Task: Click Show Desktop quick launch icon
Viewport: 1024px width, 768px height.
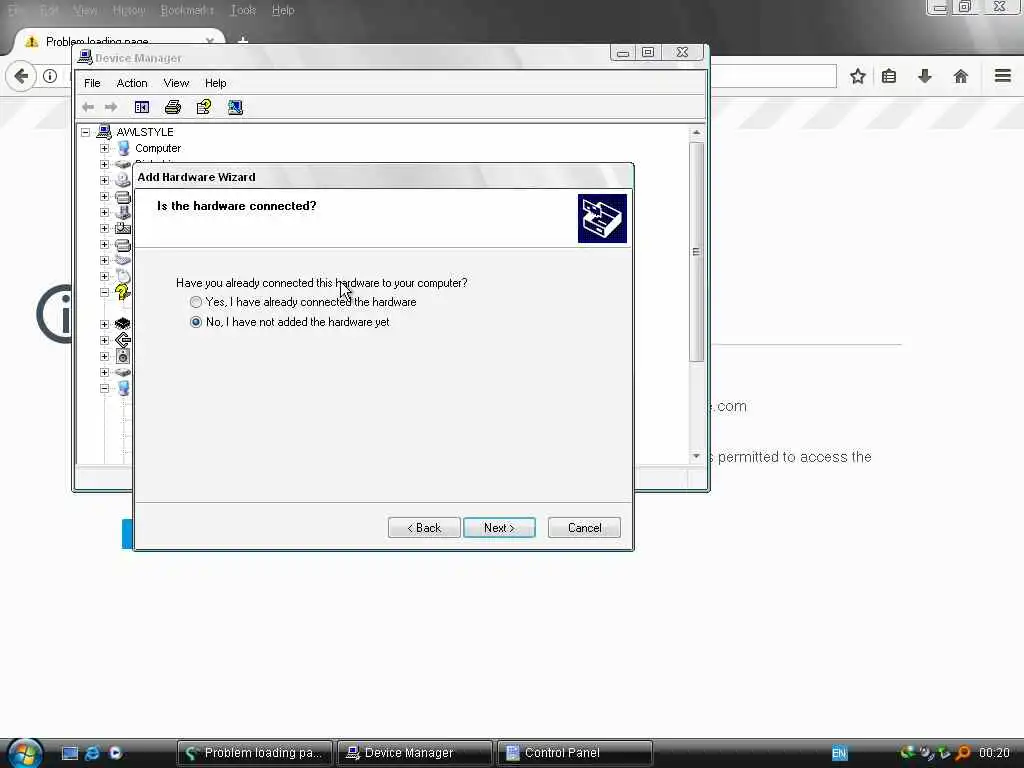Action: (x=70, y=753)
